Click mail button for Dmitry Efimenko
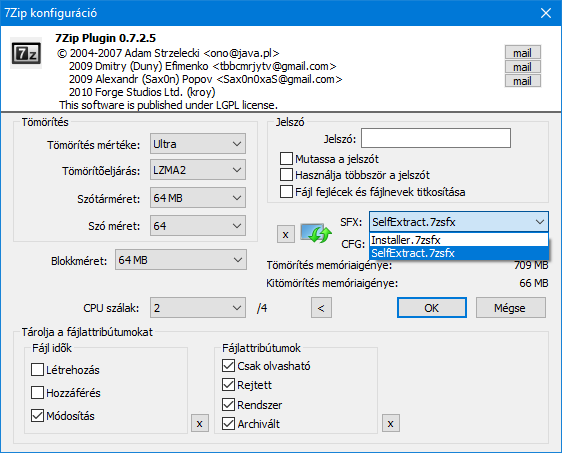This screenshot has height=453, width=562. point(523,67)
